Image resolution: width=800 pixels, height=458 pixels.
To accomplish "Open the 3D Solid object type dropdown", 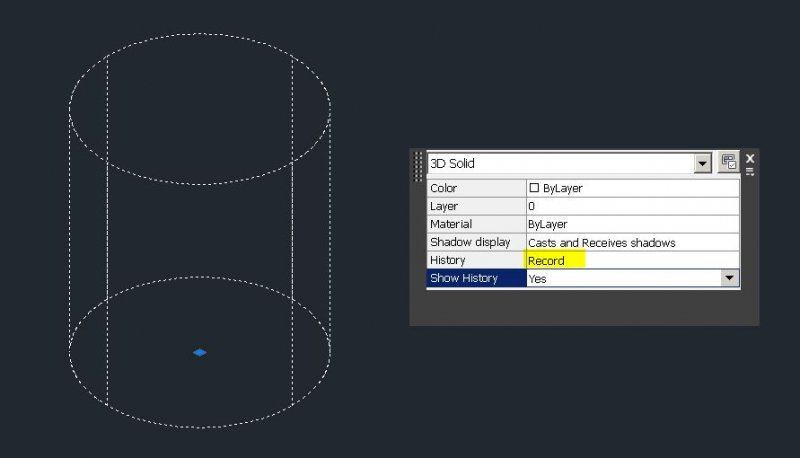I will [x=703, y=164].
